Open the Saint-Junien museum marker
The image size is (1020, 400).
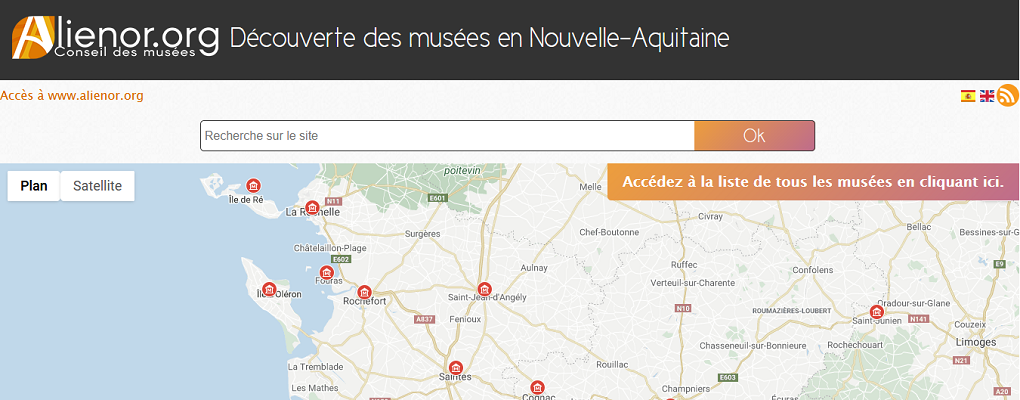pos(876,312)
